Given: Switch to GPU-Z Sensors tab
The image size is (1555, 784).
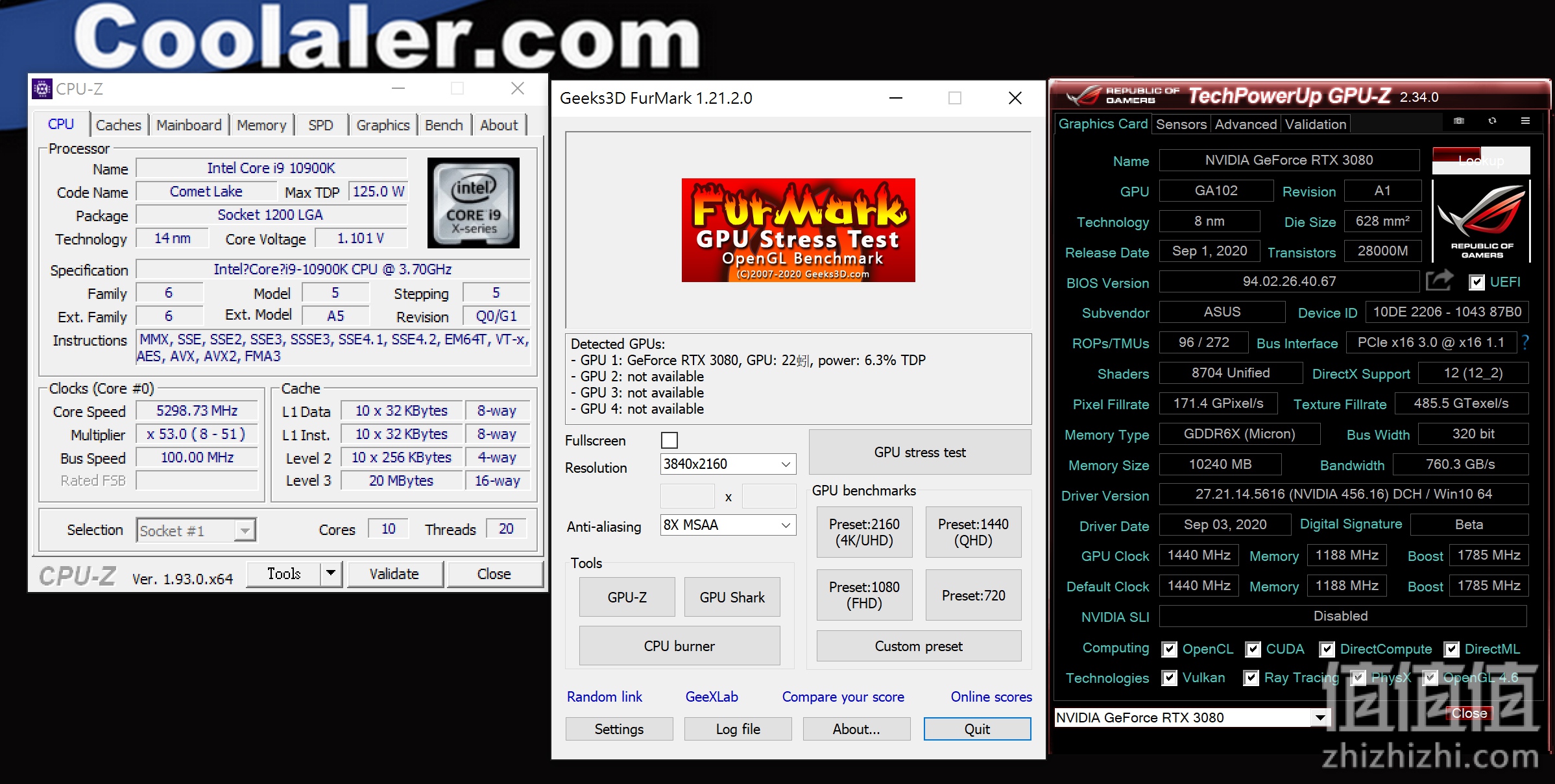Looking at the screenshot, I should [1181, 124].
